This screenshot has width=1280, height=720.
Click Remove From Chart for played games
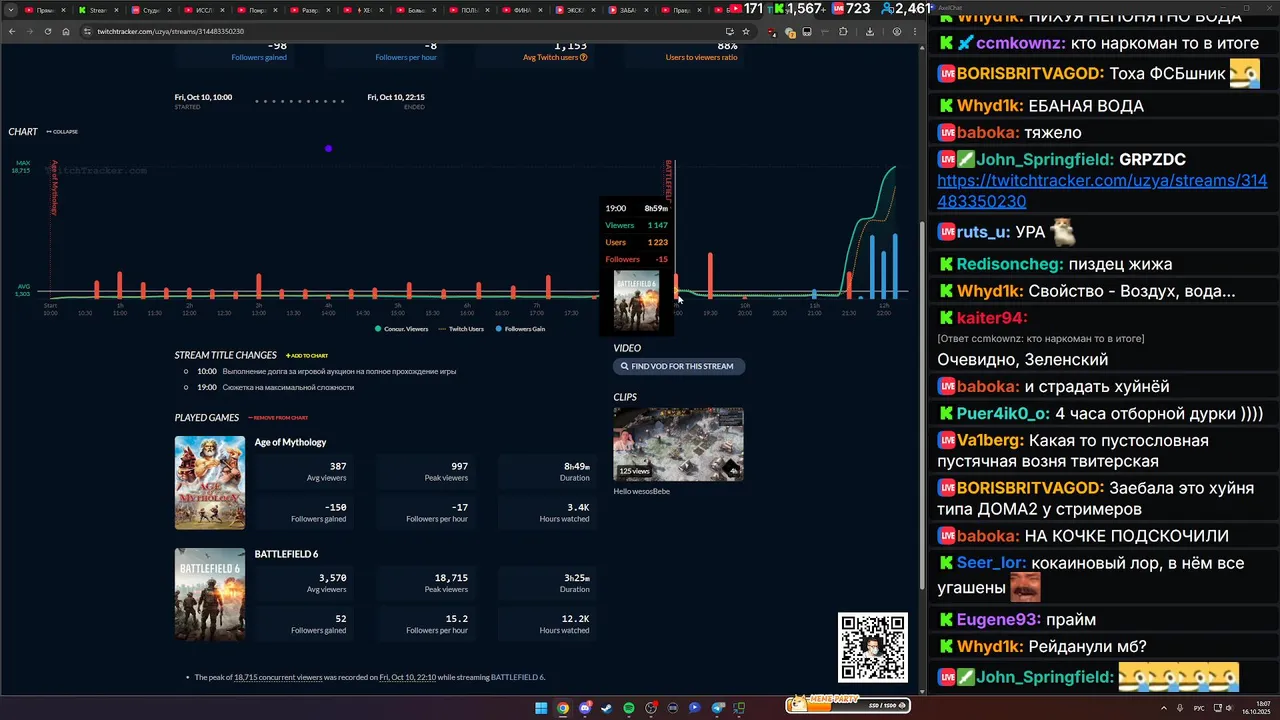click(x=278, y=418)
